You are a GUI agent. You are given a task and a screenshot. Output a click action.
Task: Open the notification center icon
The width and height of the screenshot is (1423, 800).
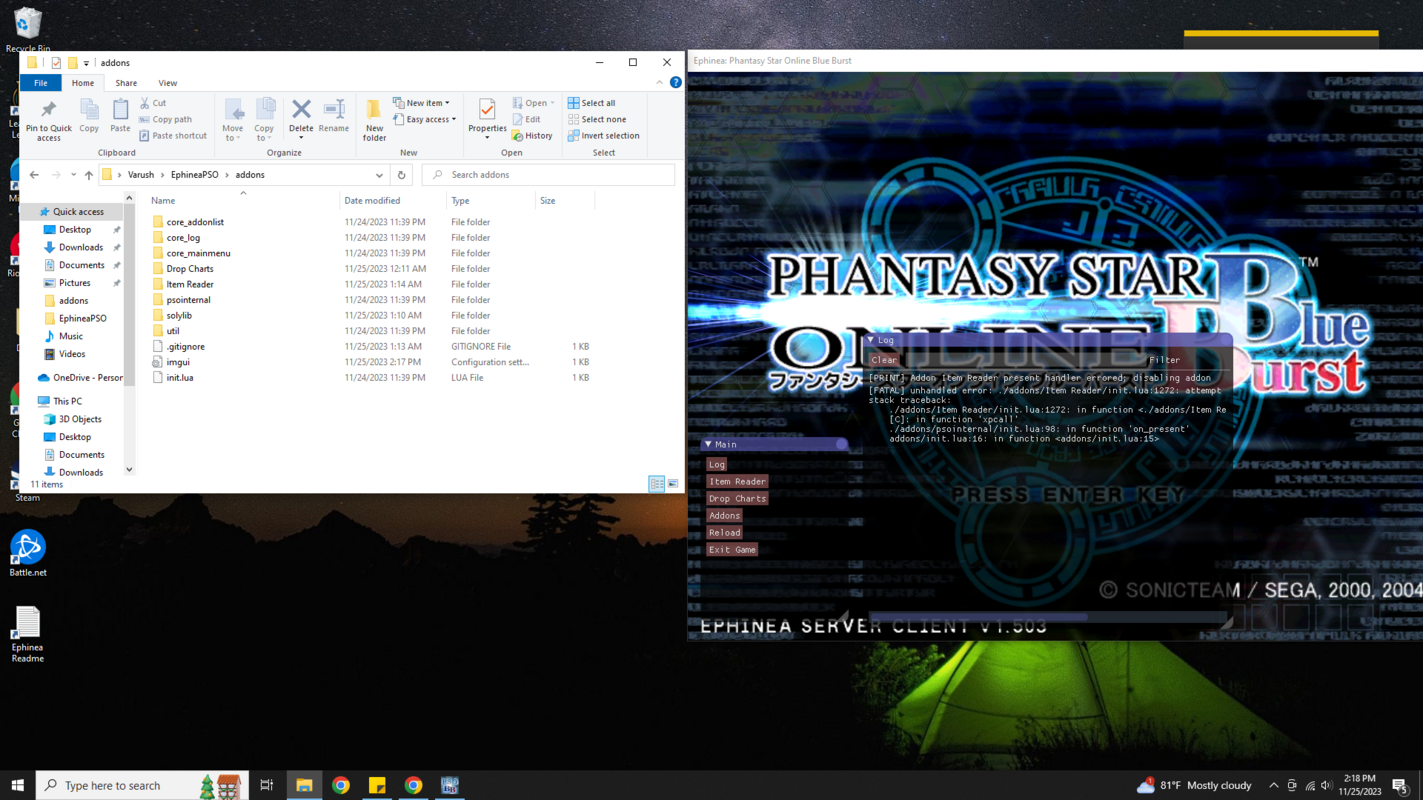[x=1400, y=786]
